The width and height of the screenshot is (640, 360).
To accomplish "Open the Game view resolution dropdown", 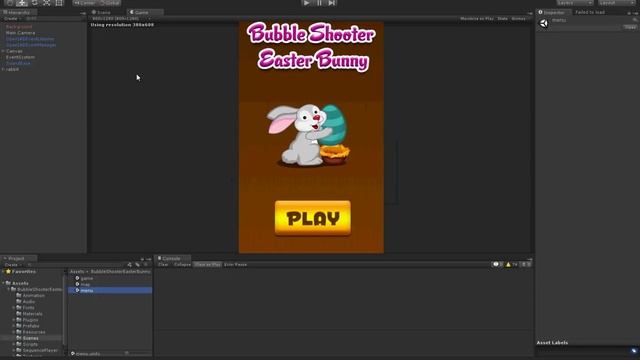I will coord(120,18).
